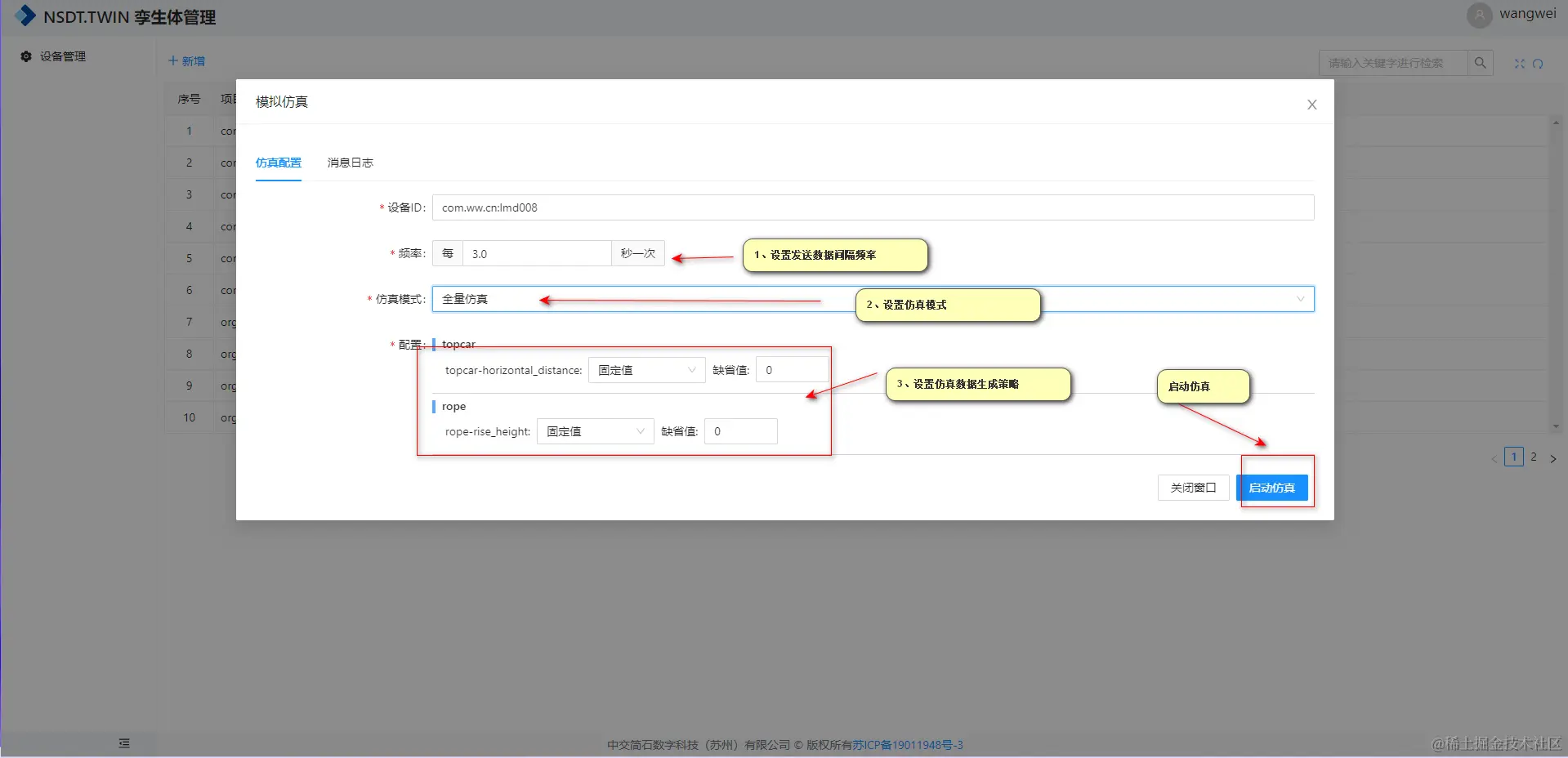Click table row number 5
This screenshot has width=1568, height=758.
189,258
